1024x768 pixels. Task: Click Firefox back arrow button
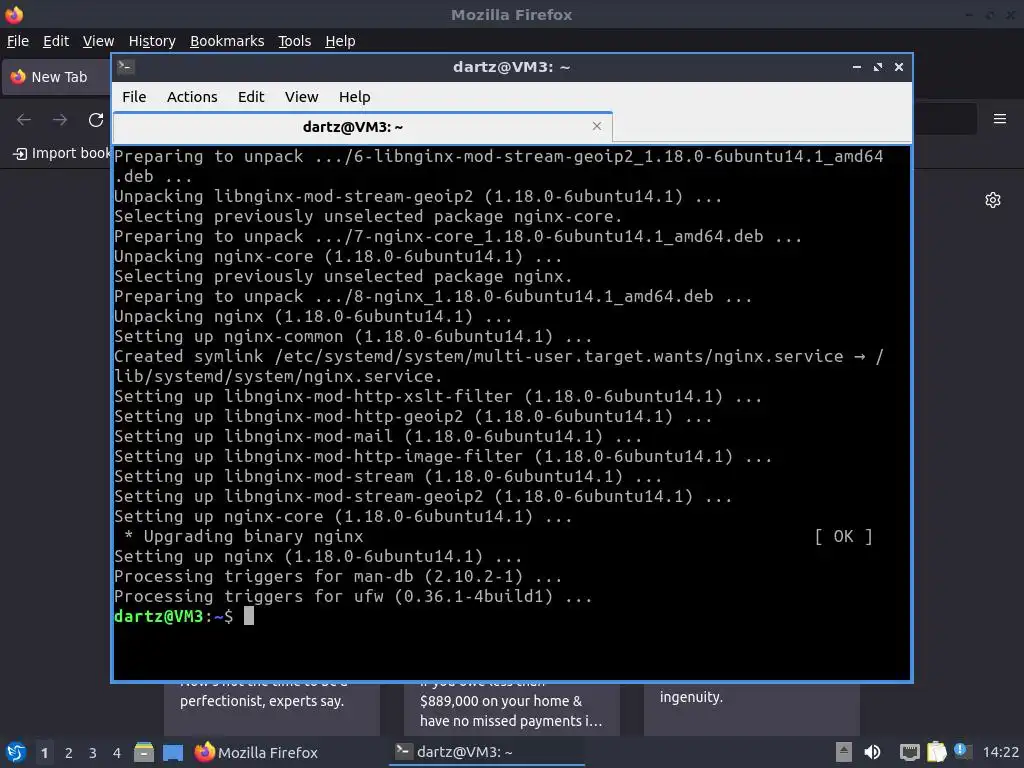[24, 120]
